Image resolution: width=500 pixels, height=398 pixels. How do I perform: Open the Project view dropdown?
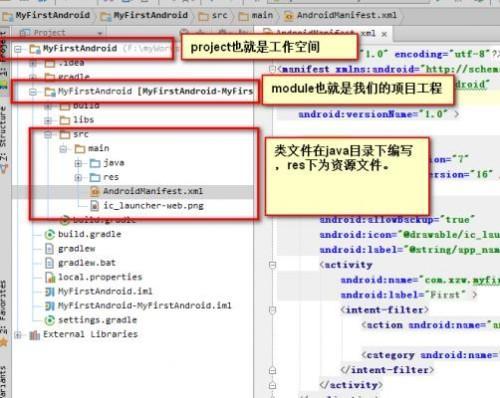(x=99, y=33)
